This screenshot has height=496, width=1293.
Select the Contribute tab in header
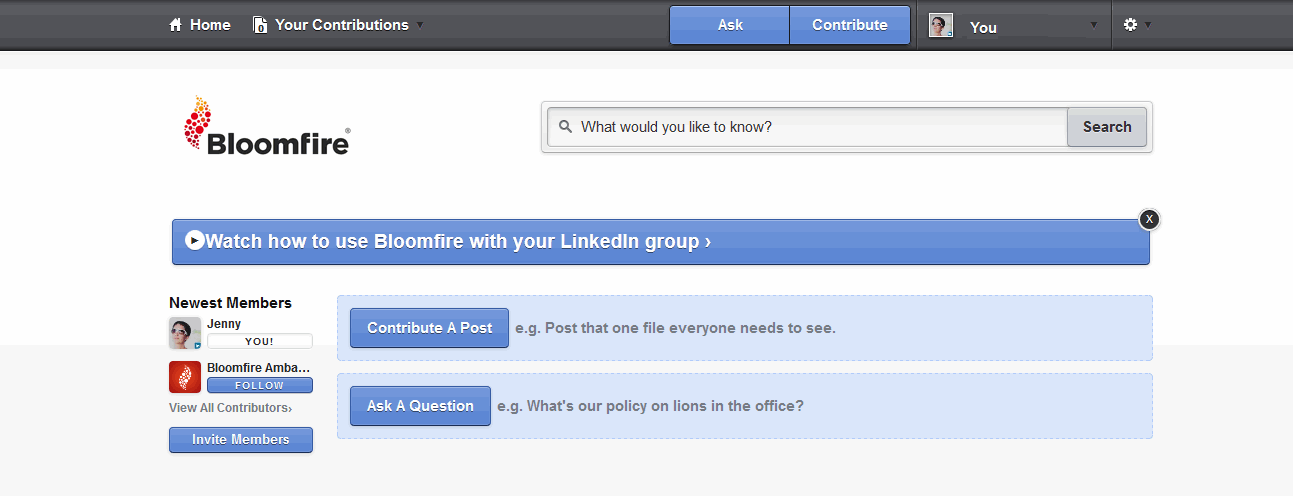(x=850, y=25)
